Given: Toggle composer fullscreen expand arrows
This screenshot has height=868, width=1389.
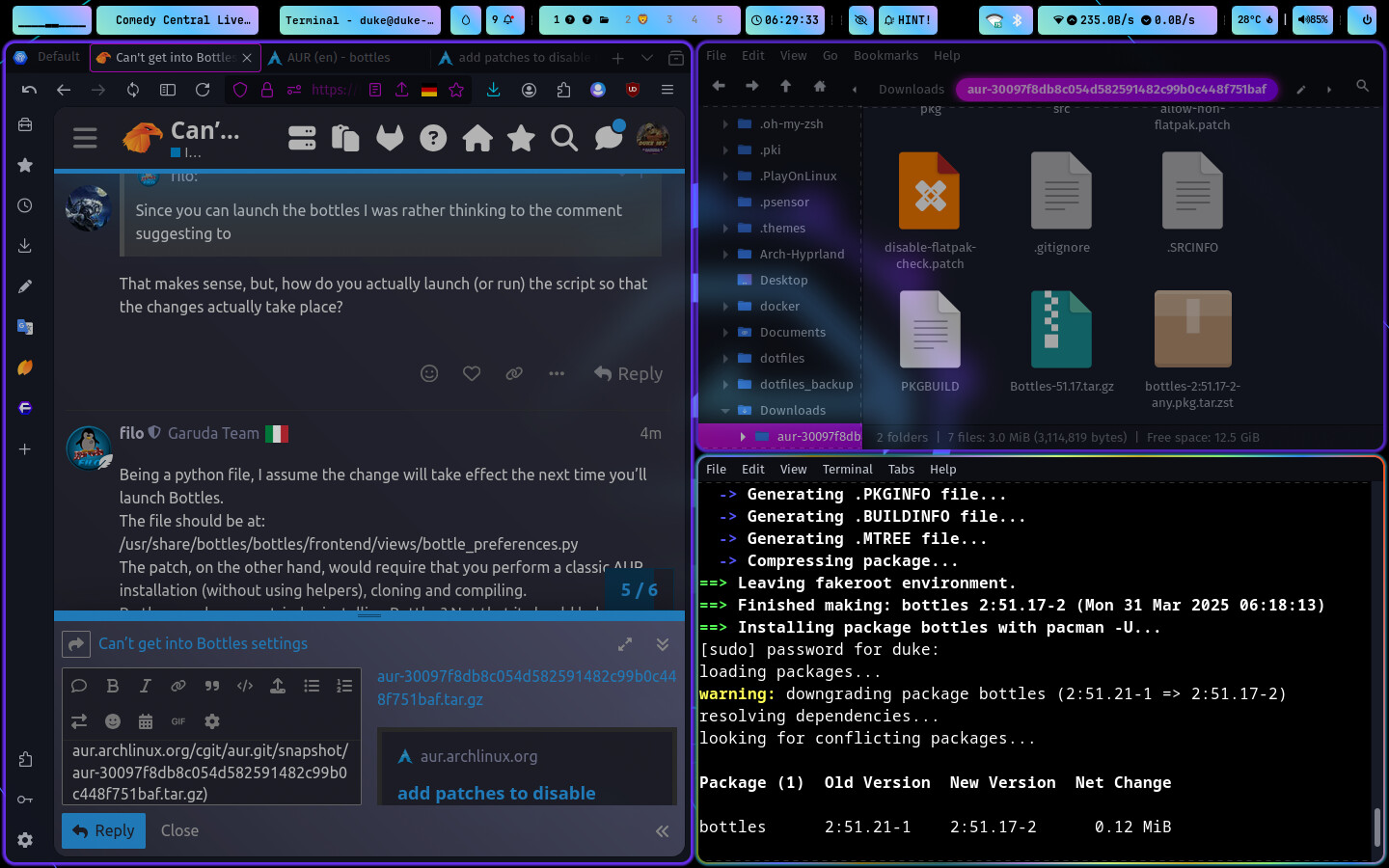Looking at the screenshot, I should coord(625,643).
